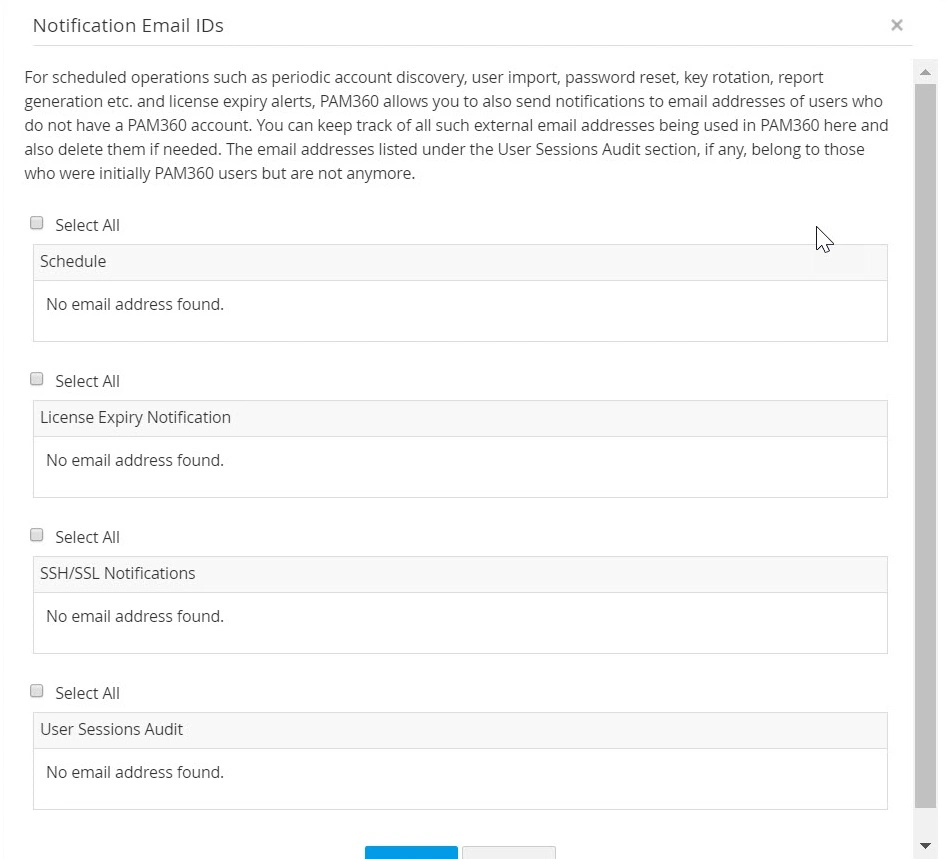Click the User Sessions Audit header
This screenshot has height=859, width=947.
[x=111, y=729]
